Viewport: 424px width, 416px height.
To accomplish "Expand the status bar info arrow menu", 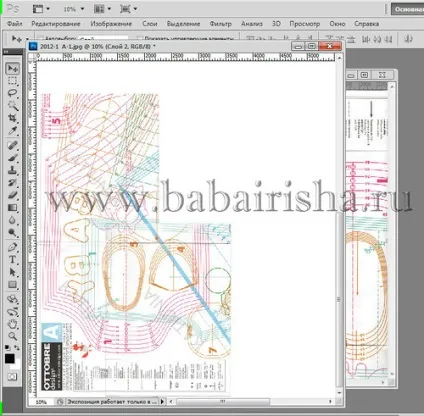I will 162,402.
